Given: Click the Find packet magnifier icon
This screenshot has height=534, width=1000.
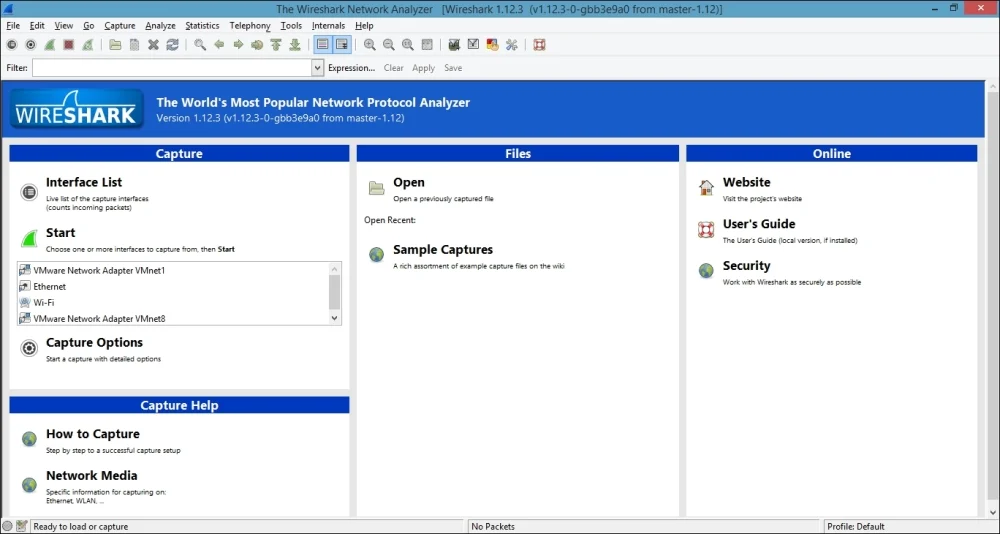Looking at the screenshot, I should [x=200, y=45].
